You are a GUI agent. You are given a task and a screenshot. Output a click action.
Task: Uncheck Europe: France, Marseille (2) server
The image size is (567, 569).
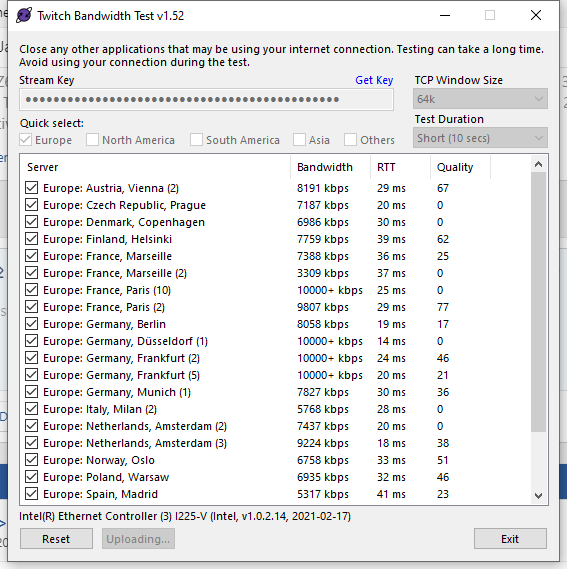click(x=32, y=273)
